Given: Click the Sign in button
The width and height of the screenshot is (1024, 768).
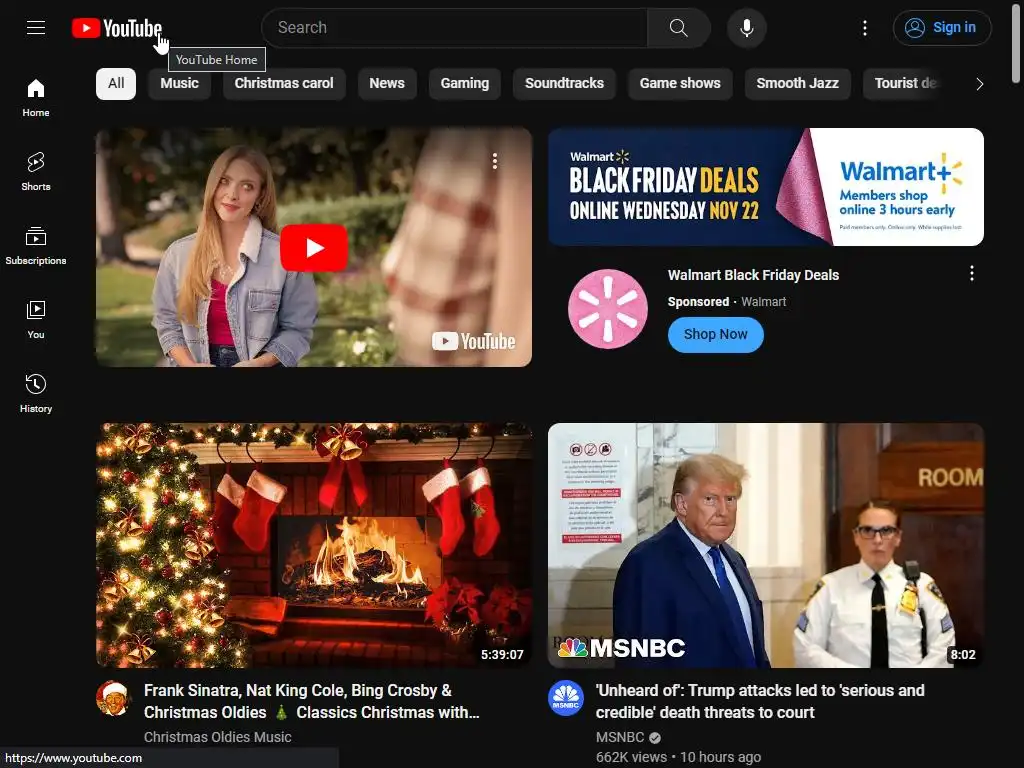Looking at the screenshot, I should pos(942,27).
